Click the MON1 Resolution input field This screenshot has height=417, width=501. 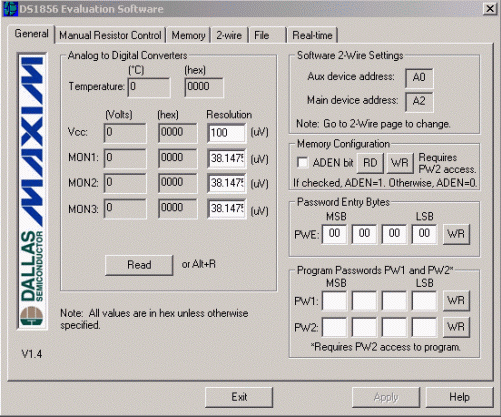coord(227,158)
